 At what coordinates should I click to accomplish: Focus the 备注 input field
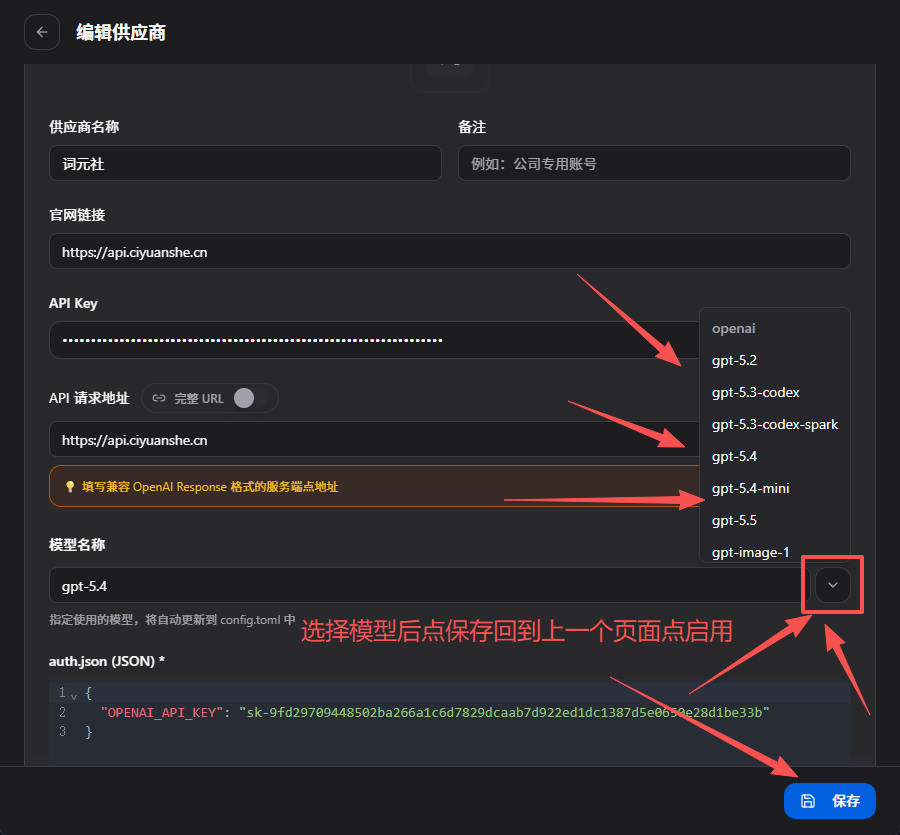coord(654,164)
